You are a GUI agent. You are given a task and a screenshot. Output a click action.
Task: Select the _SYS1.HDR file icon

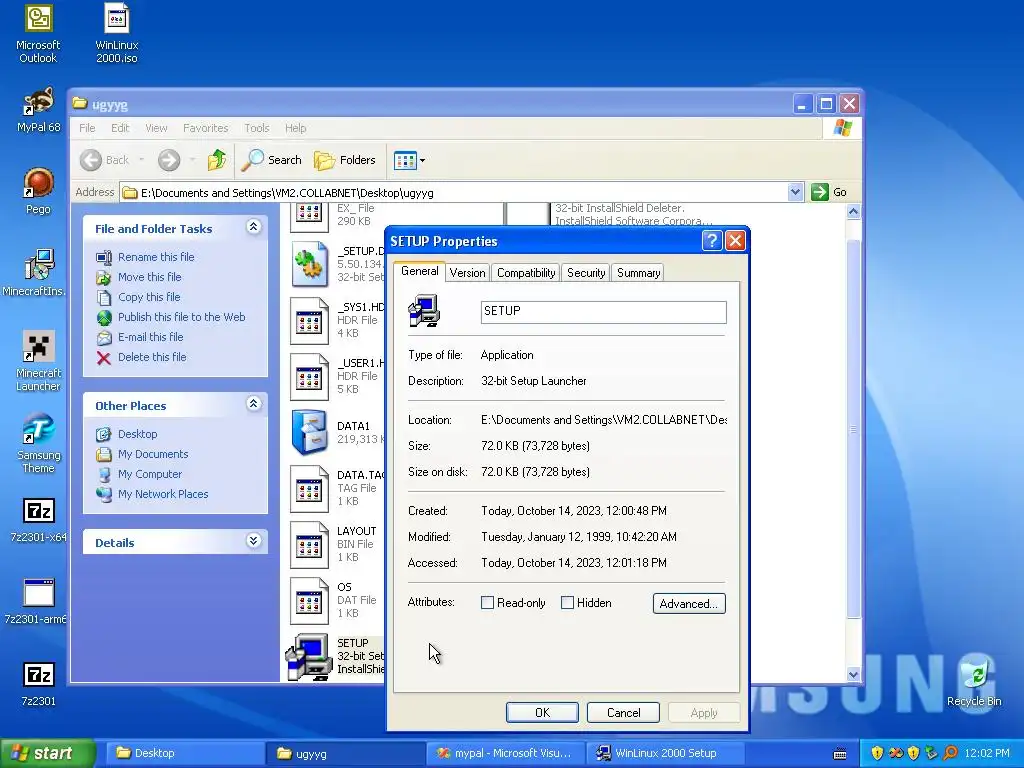(x=309, y=321)
